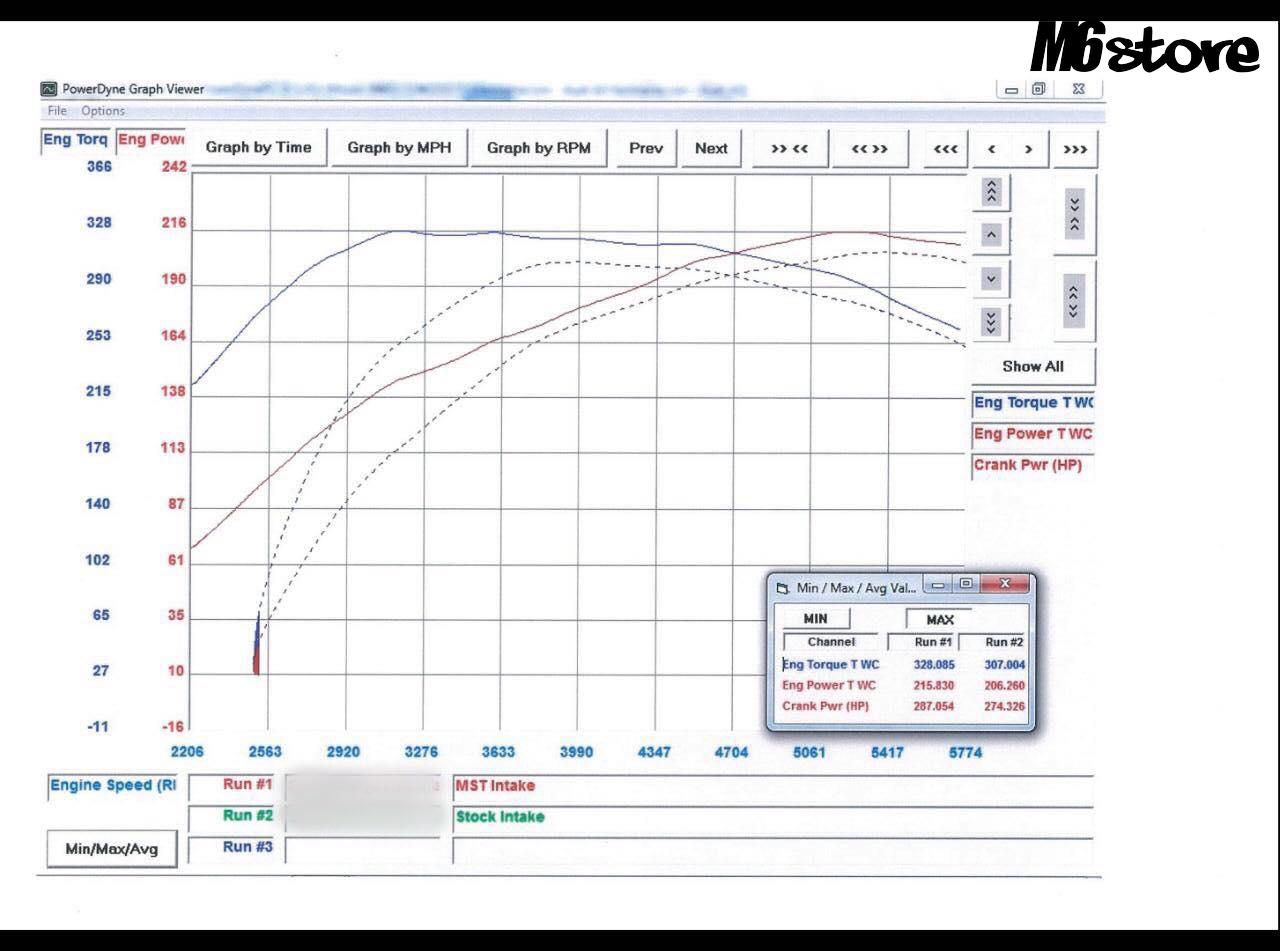The image size is (1280, 951).
Task: Open the Options menu
Action: tap(103, 111)
